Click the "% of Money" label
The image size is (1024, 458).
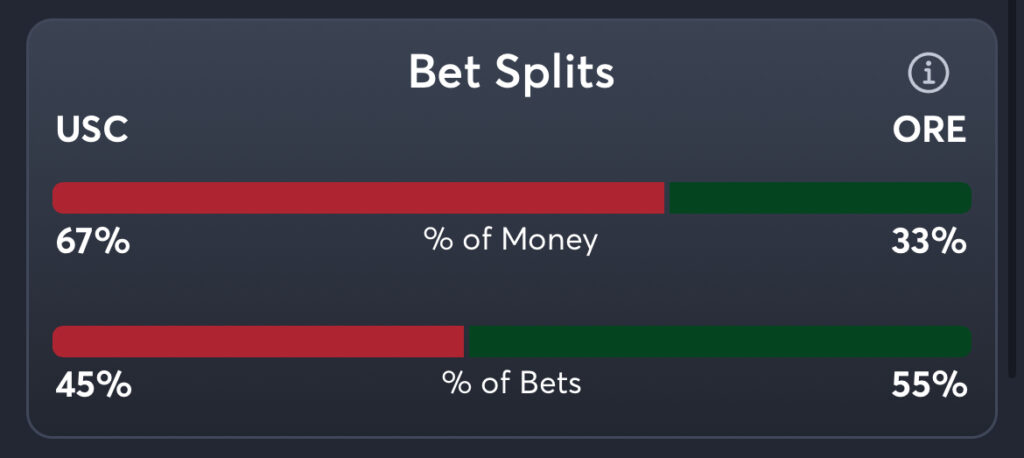511,240
